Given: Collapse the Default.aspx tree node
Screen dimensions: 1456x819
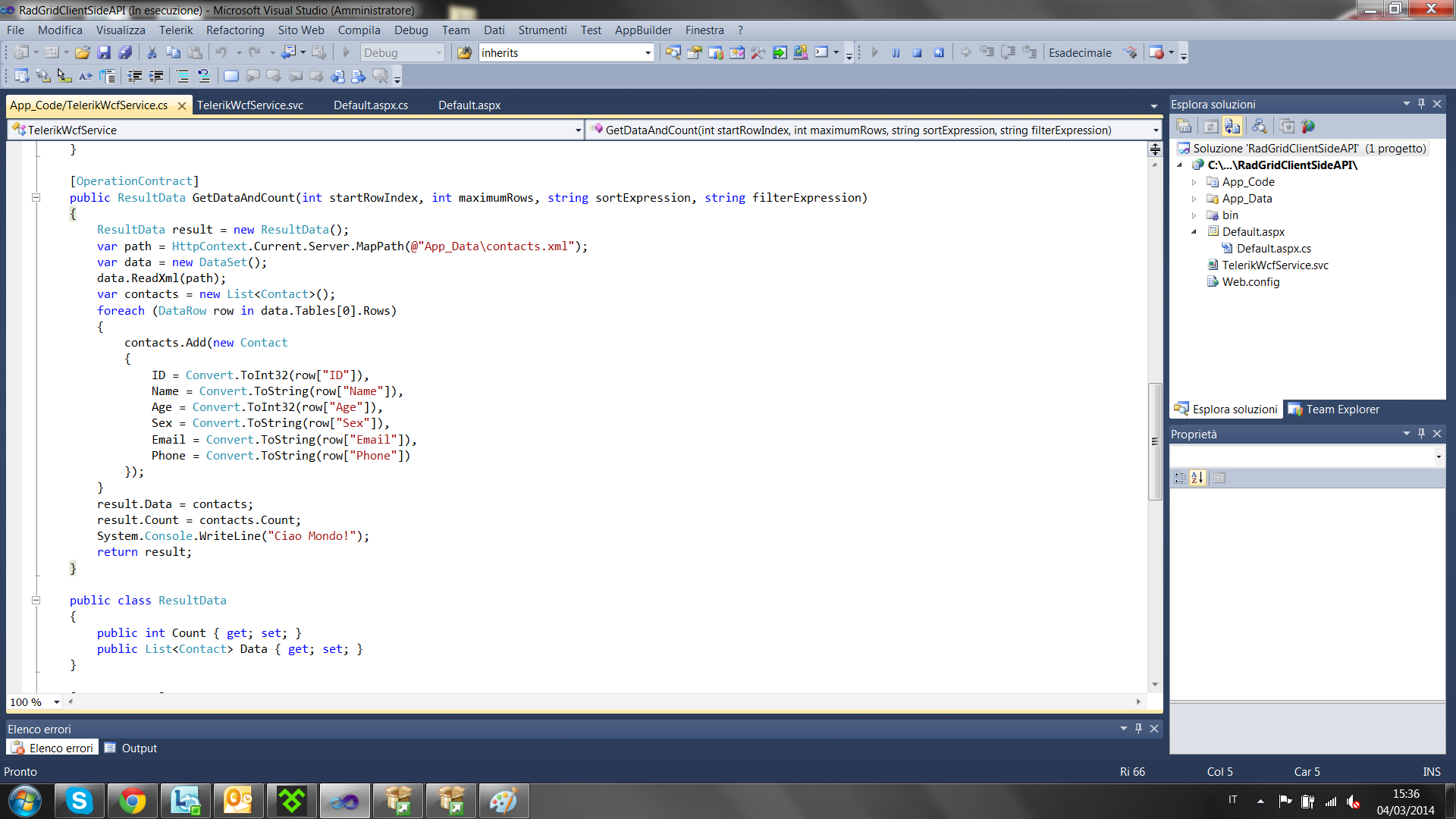Looking at the screenshot, I should [1194, 232].
